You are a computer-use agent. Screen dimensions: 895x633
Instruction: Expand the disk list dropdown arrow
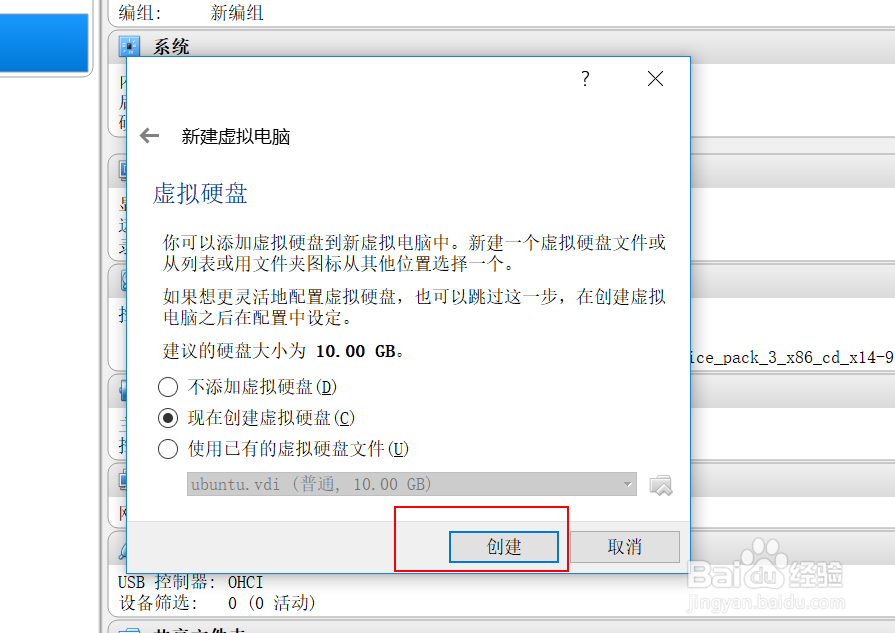627,485
